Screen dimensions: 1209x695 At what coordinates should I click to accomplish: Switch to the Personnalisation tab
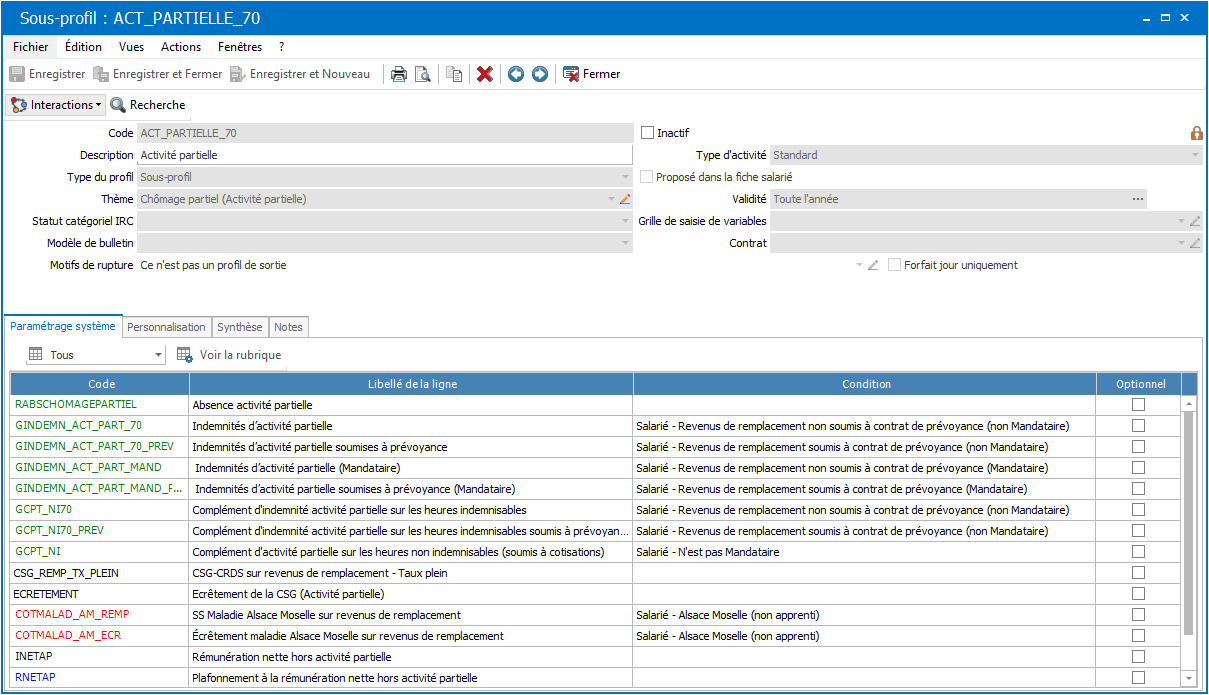click(167, 327)
